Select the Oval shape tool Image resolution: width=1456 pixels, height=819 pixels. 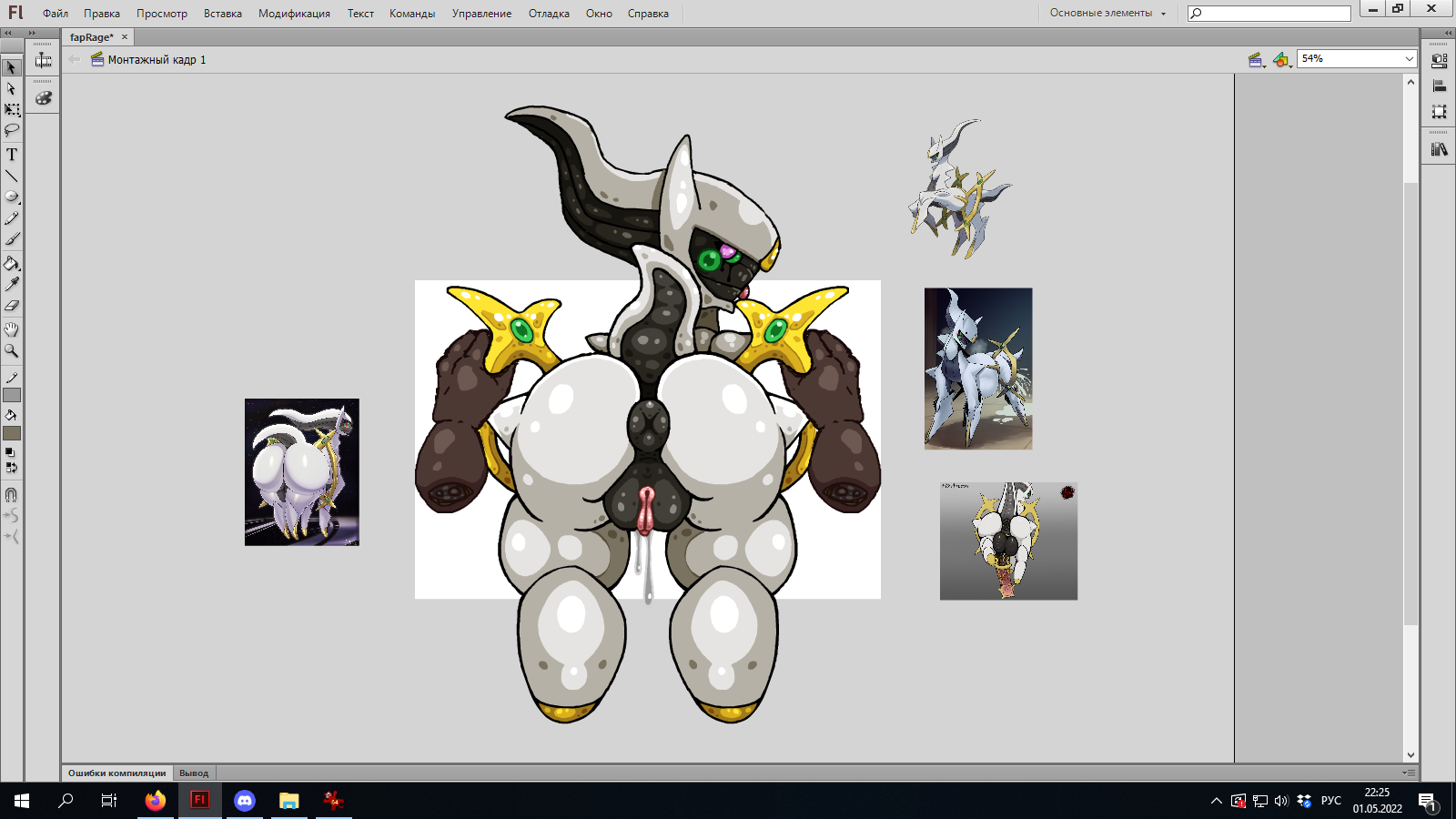click(12, 197)
